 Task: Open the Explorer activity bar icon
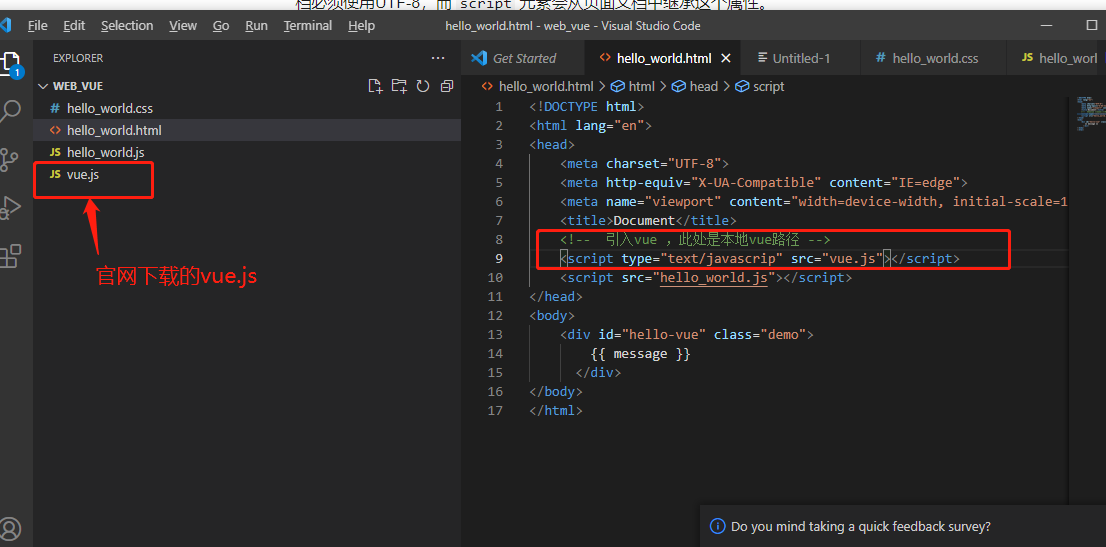point(10,64)
